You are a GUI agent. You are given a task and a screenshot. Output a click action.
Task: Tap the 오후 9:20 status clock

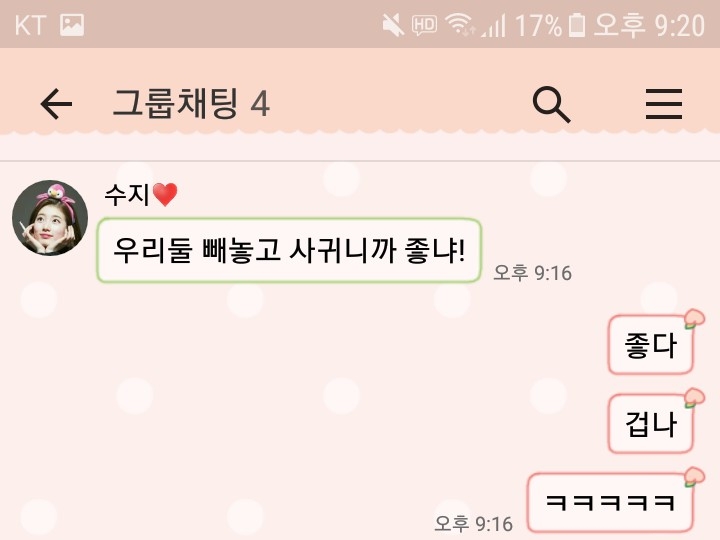[649, 25]
